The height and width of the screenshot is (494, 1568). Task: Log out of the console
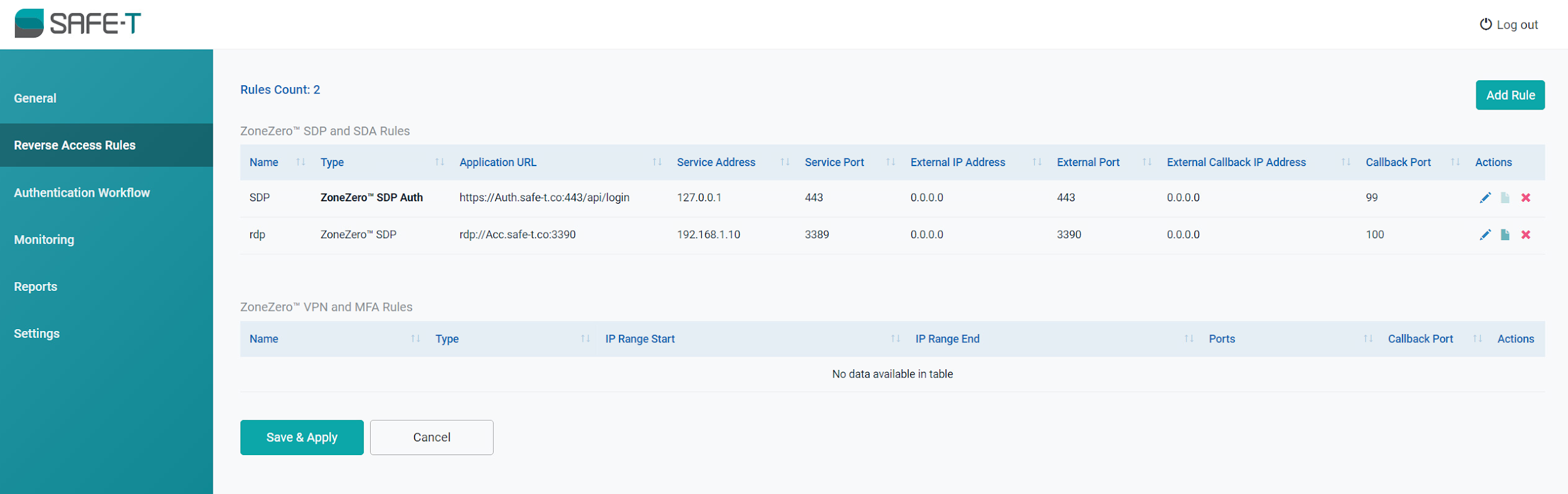coord(1509,25)
